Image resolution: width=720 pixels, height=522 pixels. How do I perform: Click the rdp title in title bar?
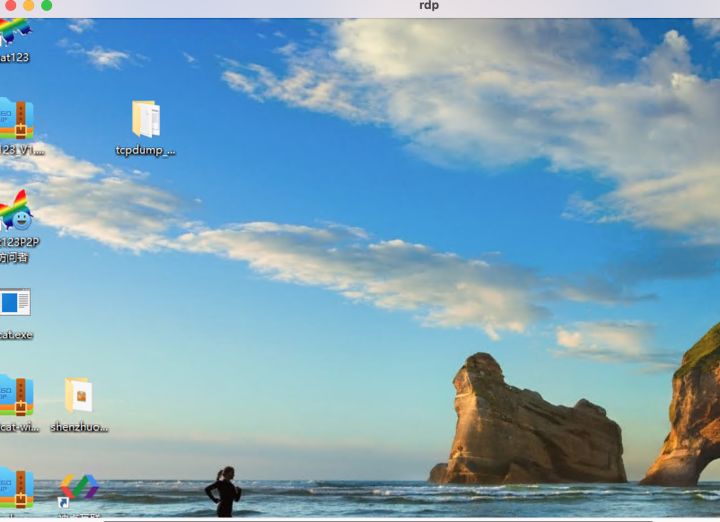[428, 6]
